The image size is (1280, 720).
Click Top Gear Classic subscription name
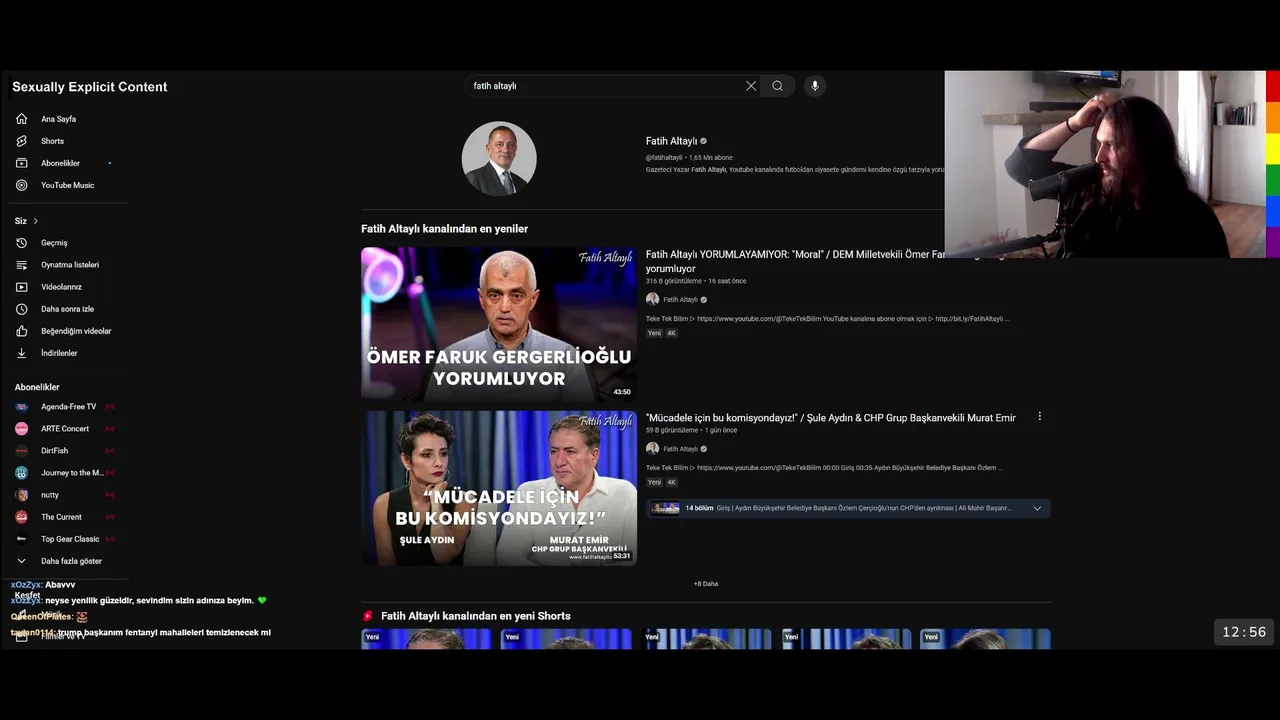[x=70, y=539]
